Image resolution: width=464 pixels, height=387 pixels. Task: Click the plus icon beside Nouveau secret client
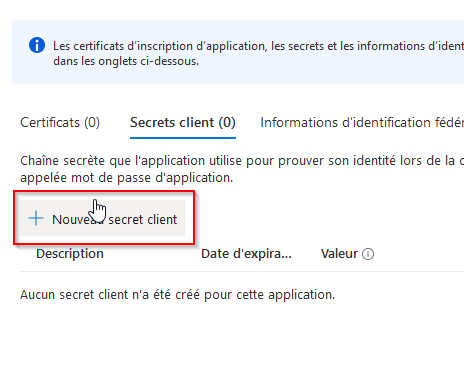[36, 219]
